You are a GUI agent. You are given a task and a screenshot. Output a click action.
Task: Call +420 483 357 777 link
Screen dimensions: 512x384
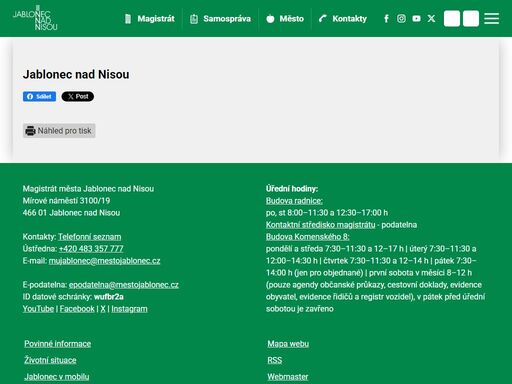91,249
